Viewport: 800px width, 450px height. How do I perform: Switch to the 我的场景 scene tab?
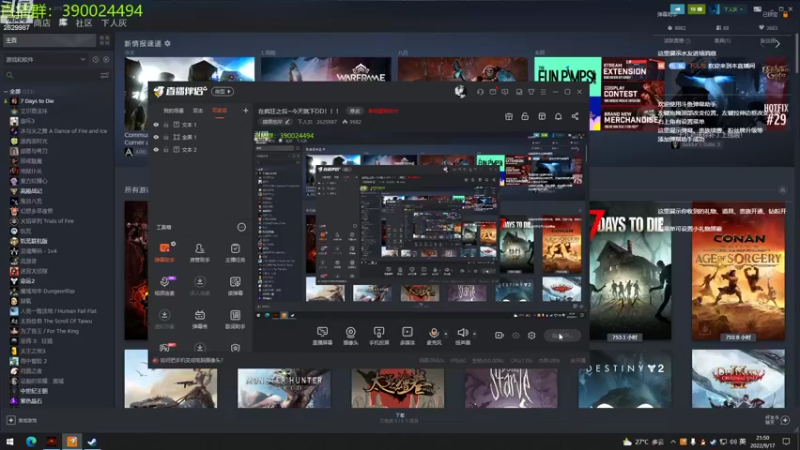point(173,110)
